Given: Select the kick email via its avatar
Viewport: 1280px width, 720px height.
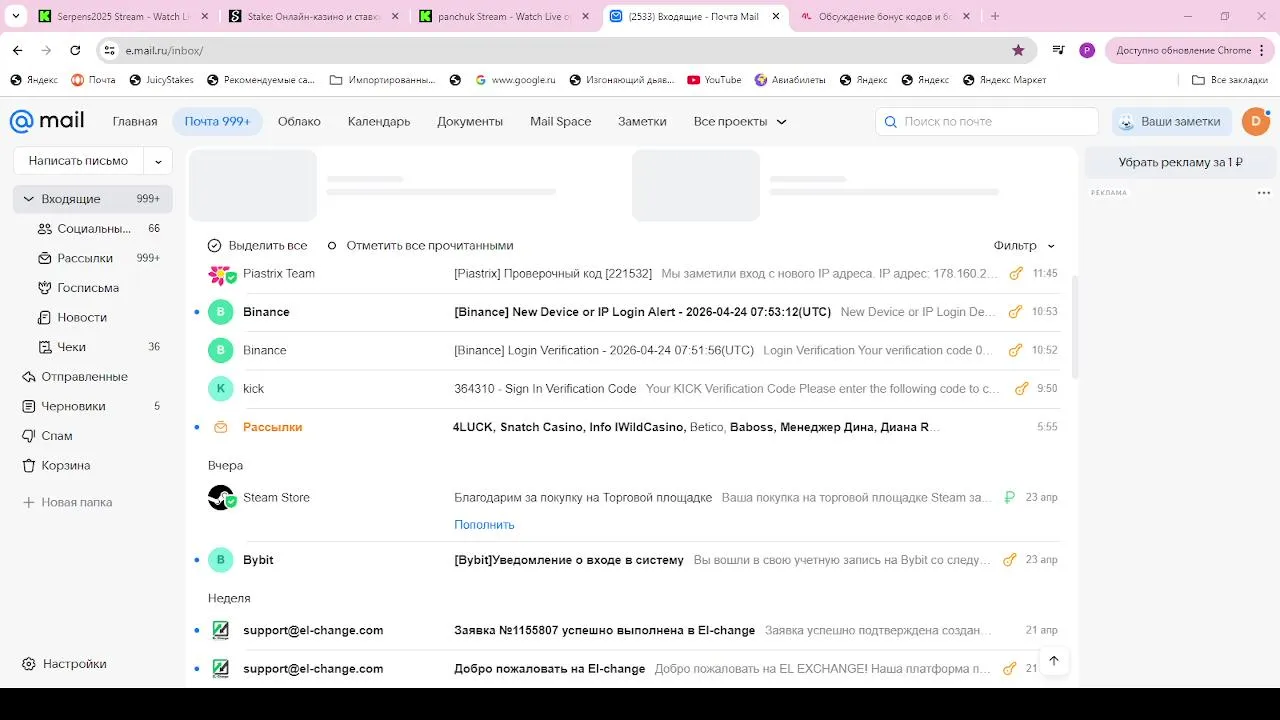Looking at the screenshot, I should click(x=220, y=389).
